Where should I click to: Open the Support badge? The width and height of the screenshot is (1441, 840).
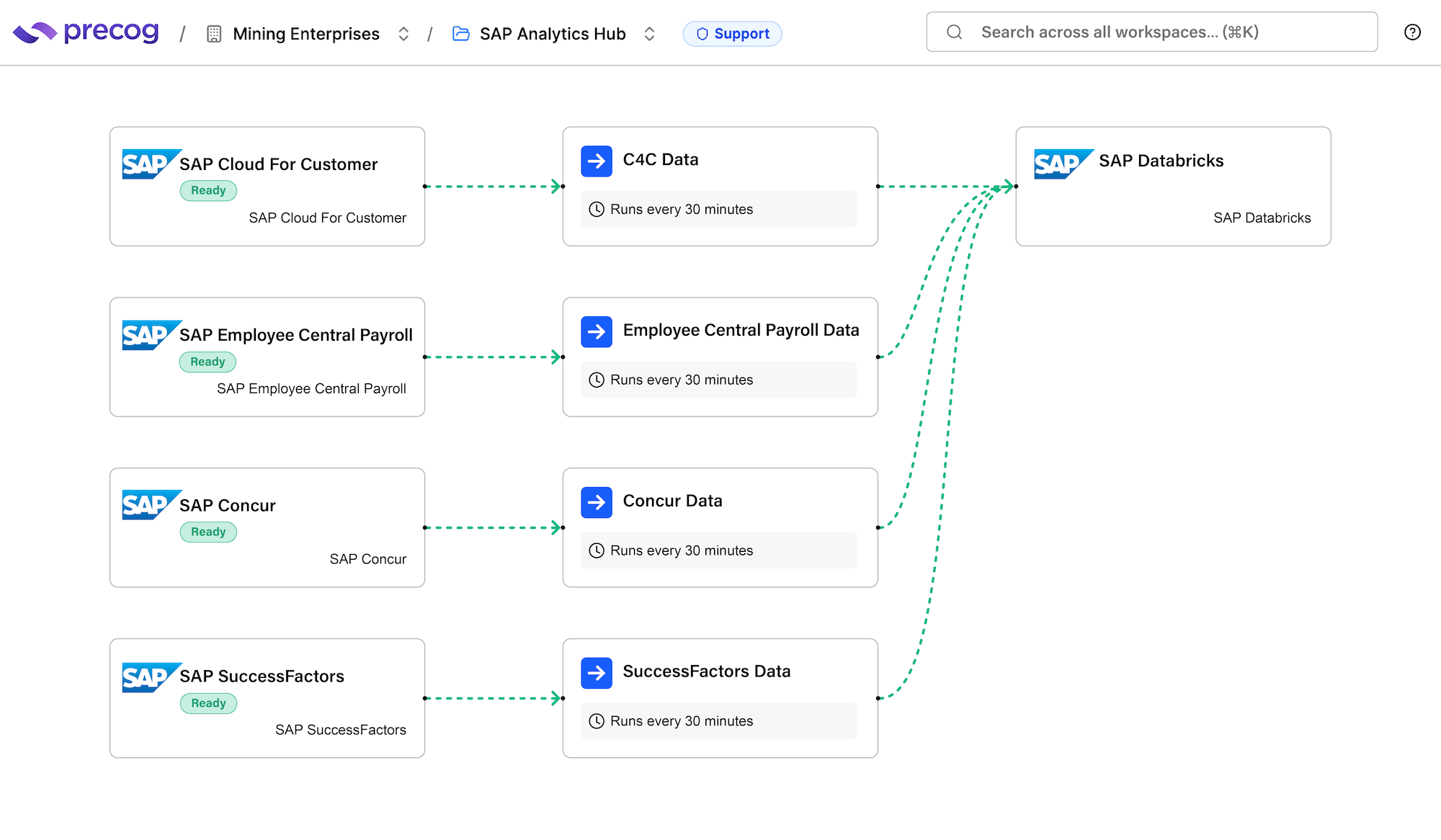tap(732, 34)
